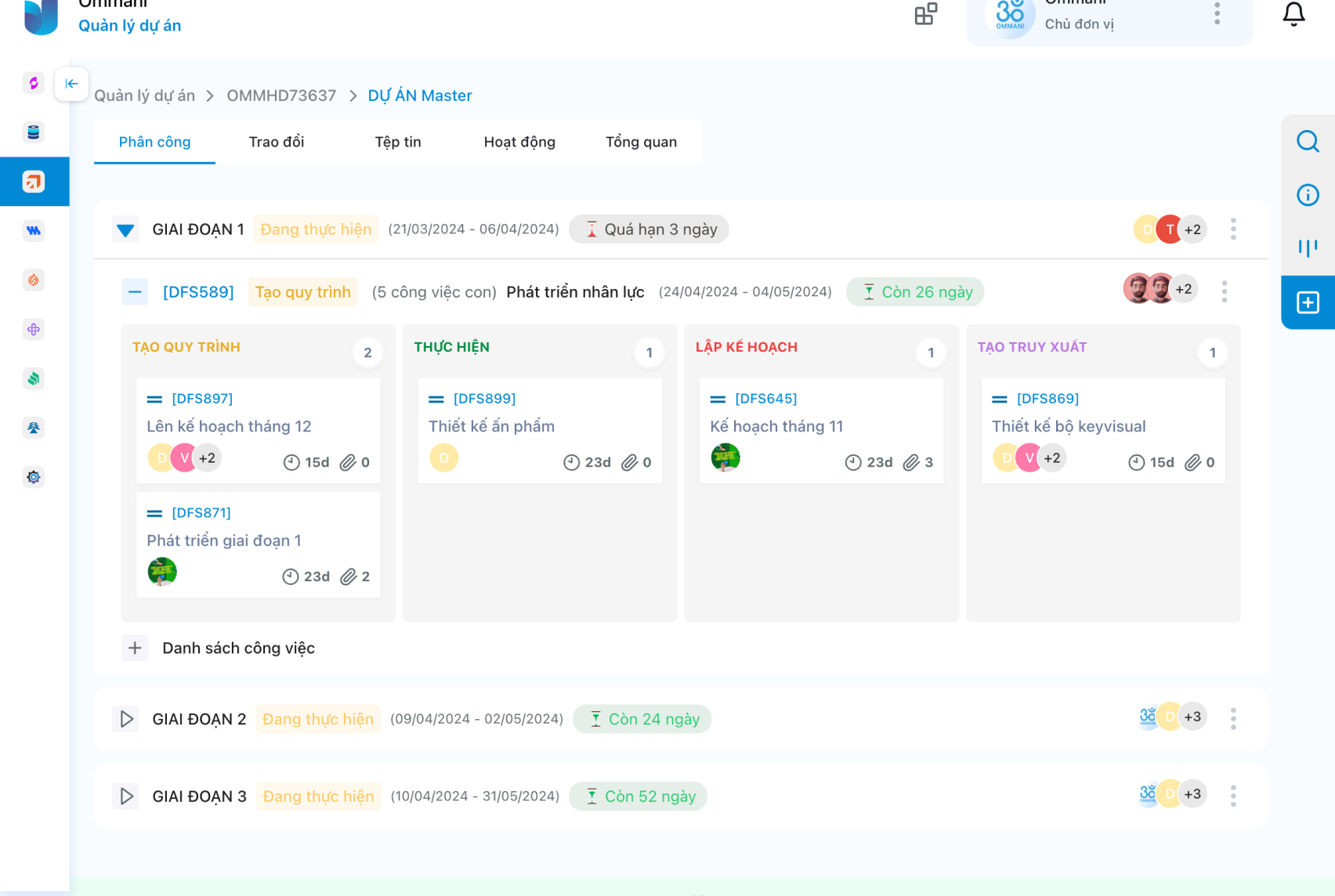Click the kanban column view icon on right
This screenshot has height=896, width=1335.
[x=1308, y=248]
